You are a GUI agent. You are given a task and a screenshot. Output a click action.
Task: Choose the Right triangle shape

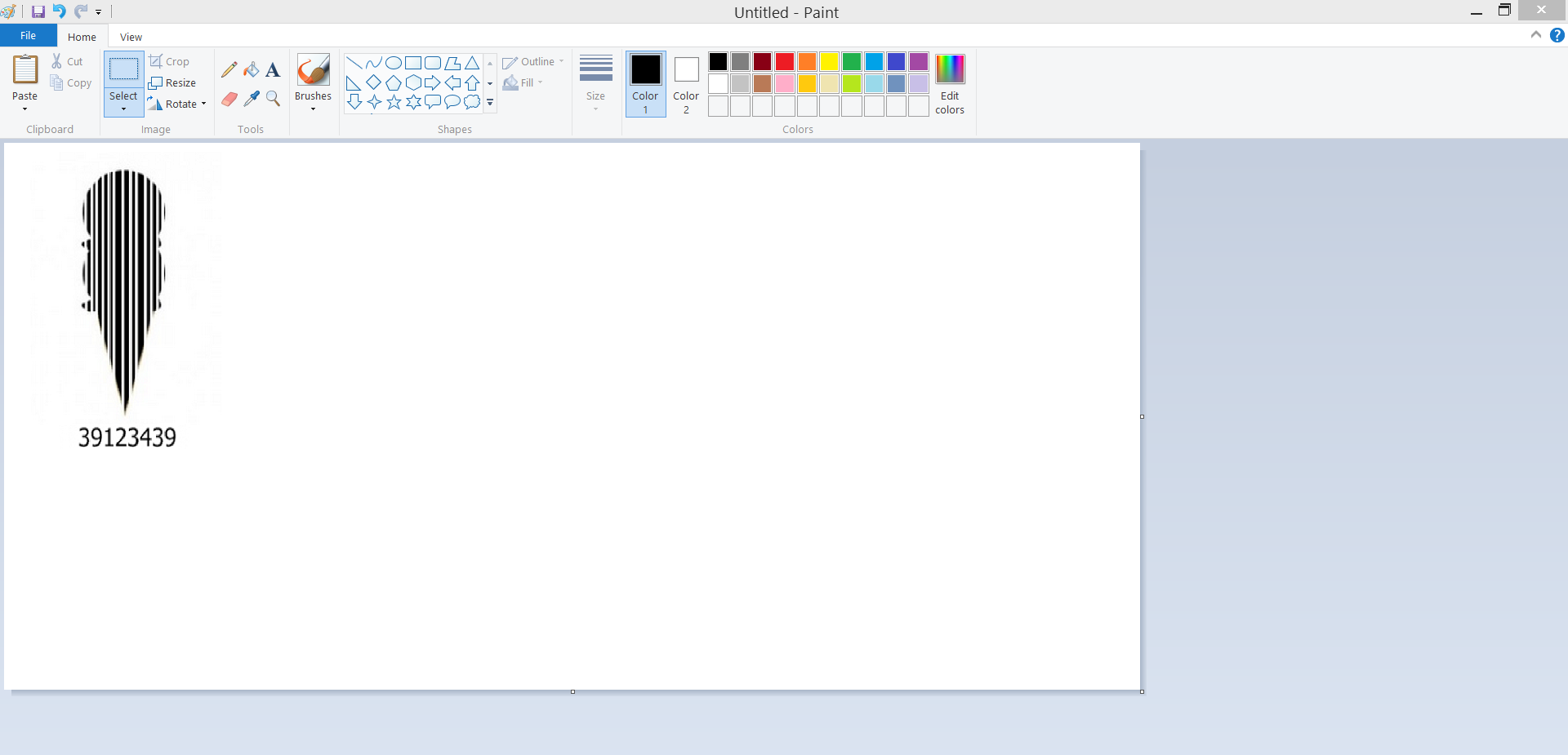(x=354, y=82)
